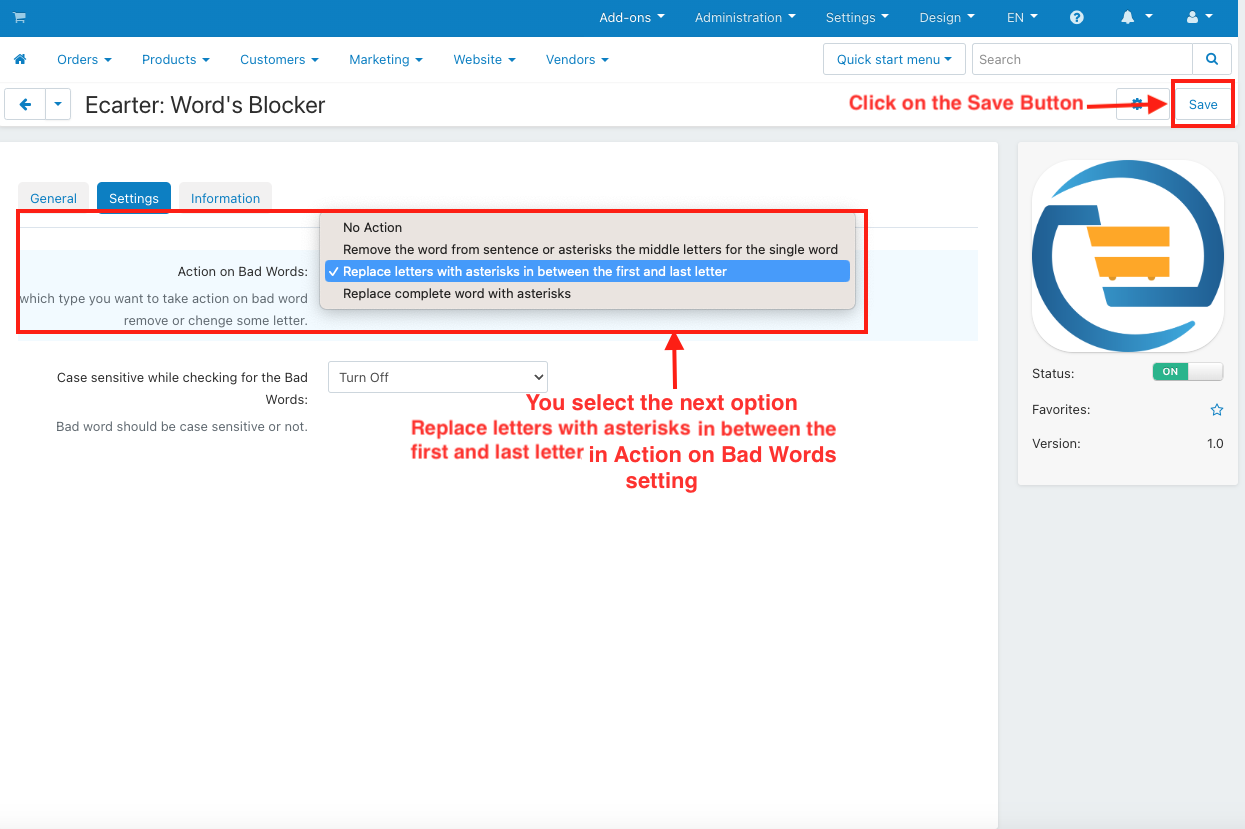Screen dimensions: 1245x829
Task: Choose Remove the word from sentence option
Action: [x=587, y=249]
